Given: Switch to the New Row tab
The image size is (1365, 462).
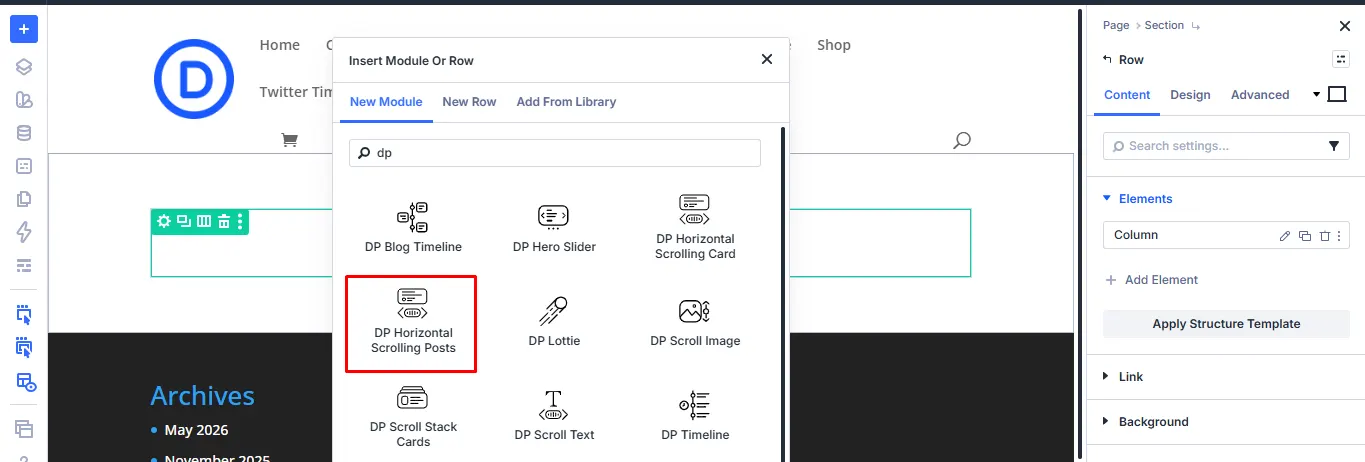Looking at the screenshot, I should (469, 102).
